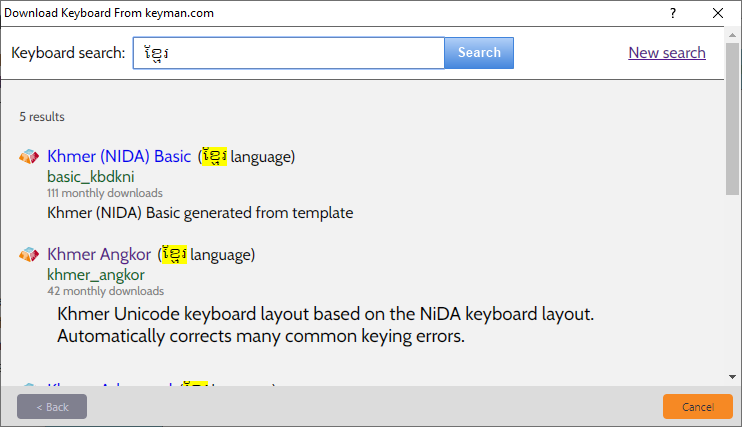Open the help question mark button

[x=672, y=13]
